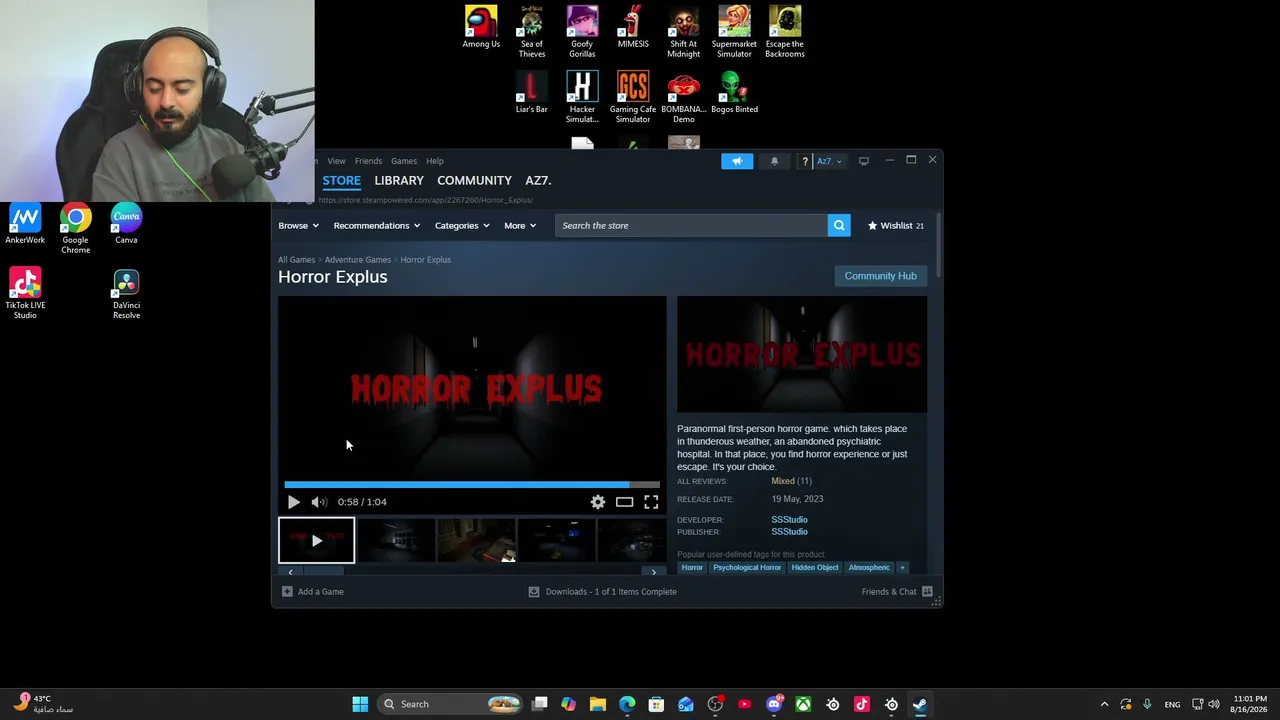Open the DaVinci Resolve desktop shortcut
This screenshot has height=720, width=1280.
coord(126,294)
